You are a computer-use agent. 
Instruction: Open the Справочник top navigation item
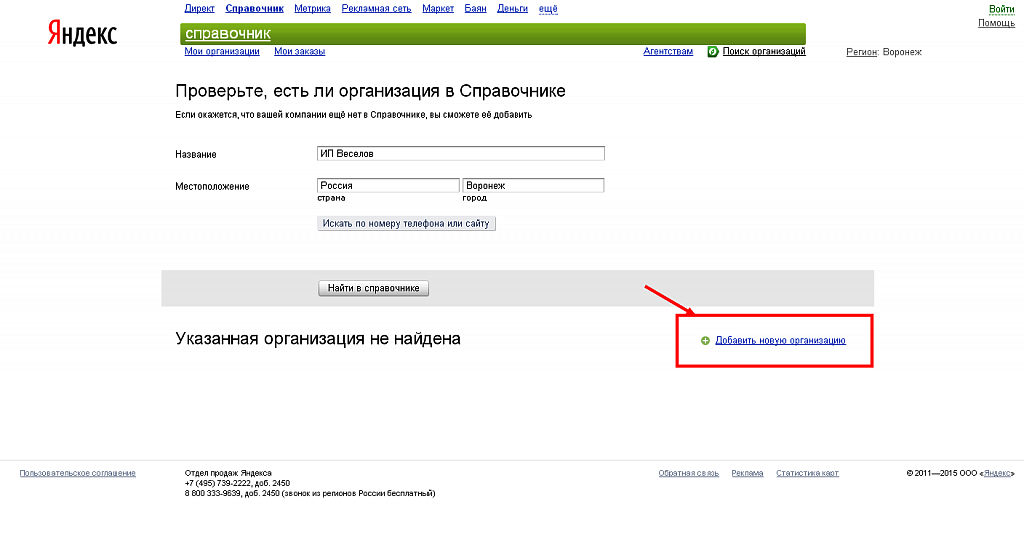tap(255, 8)
